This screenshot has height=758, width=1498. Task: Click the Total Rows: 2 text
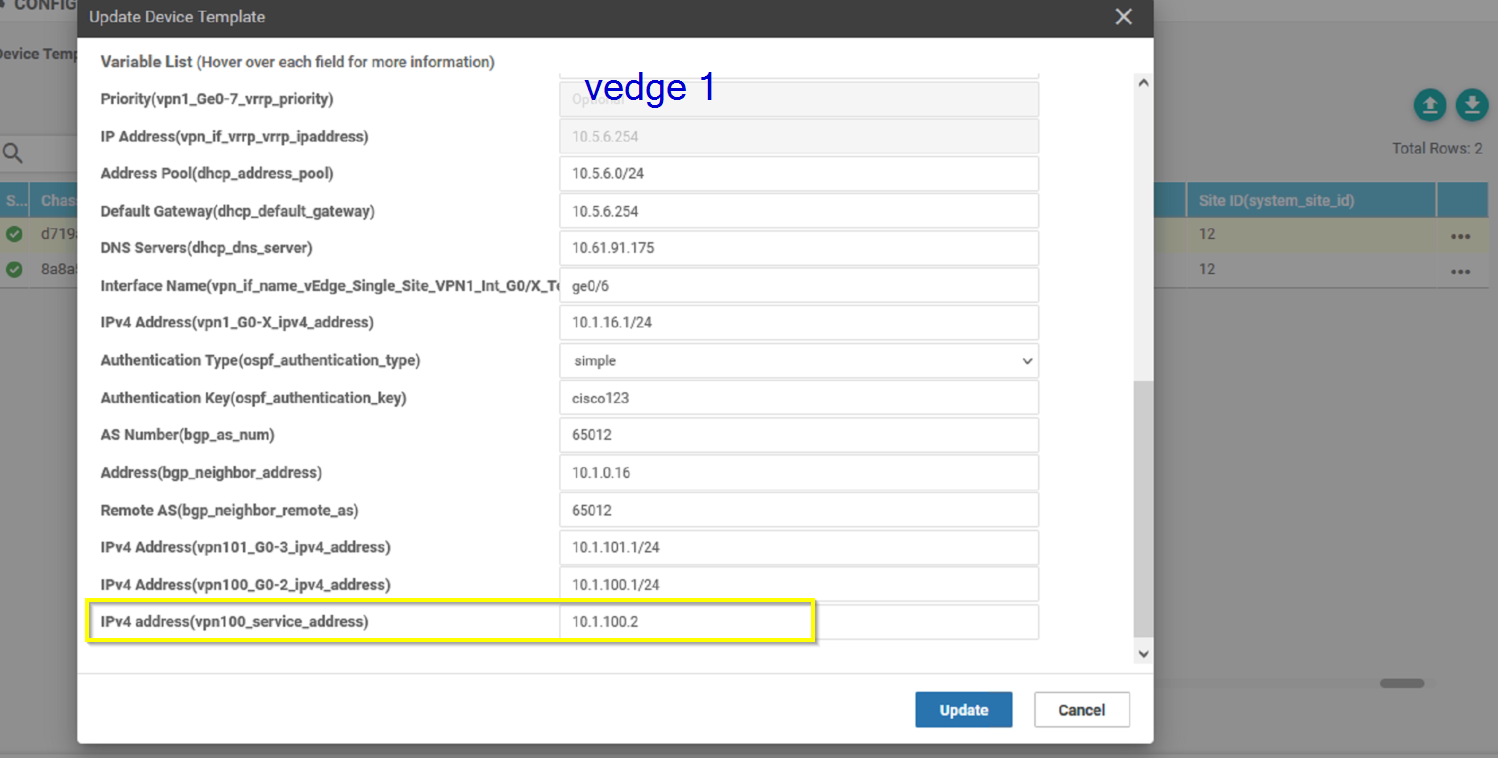[1437, 148]
